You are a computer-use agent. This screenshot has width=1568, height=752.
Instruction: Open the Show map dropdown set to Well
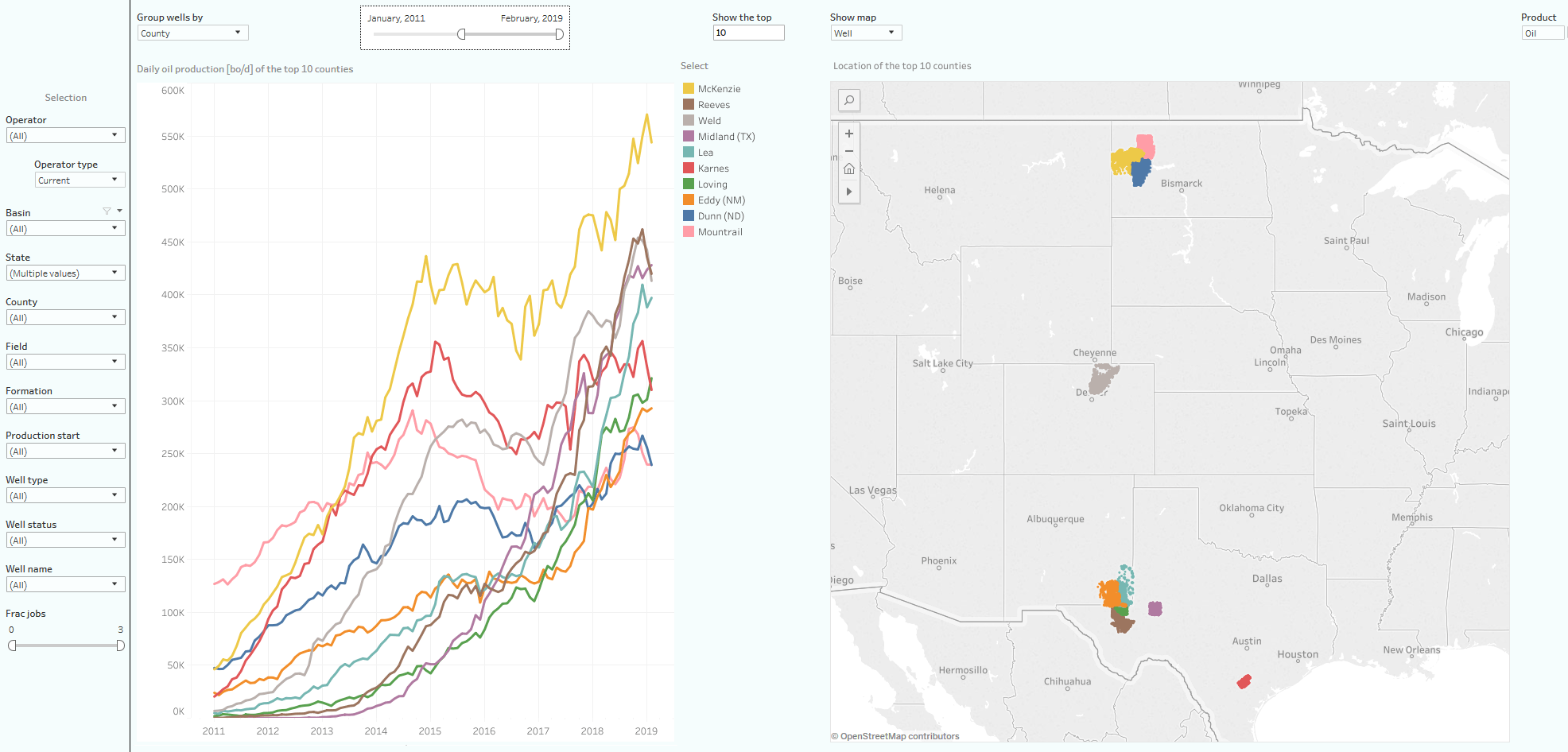tap(865, 33)
